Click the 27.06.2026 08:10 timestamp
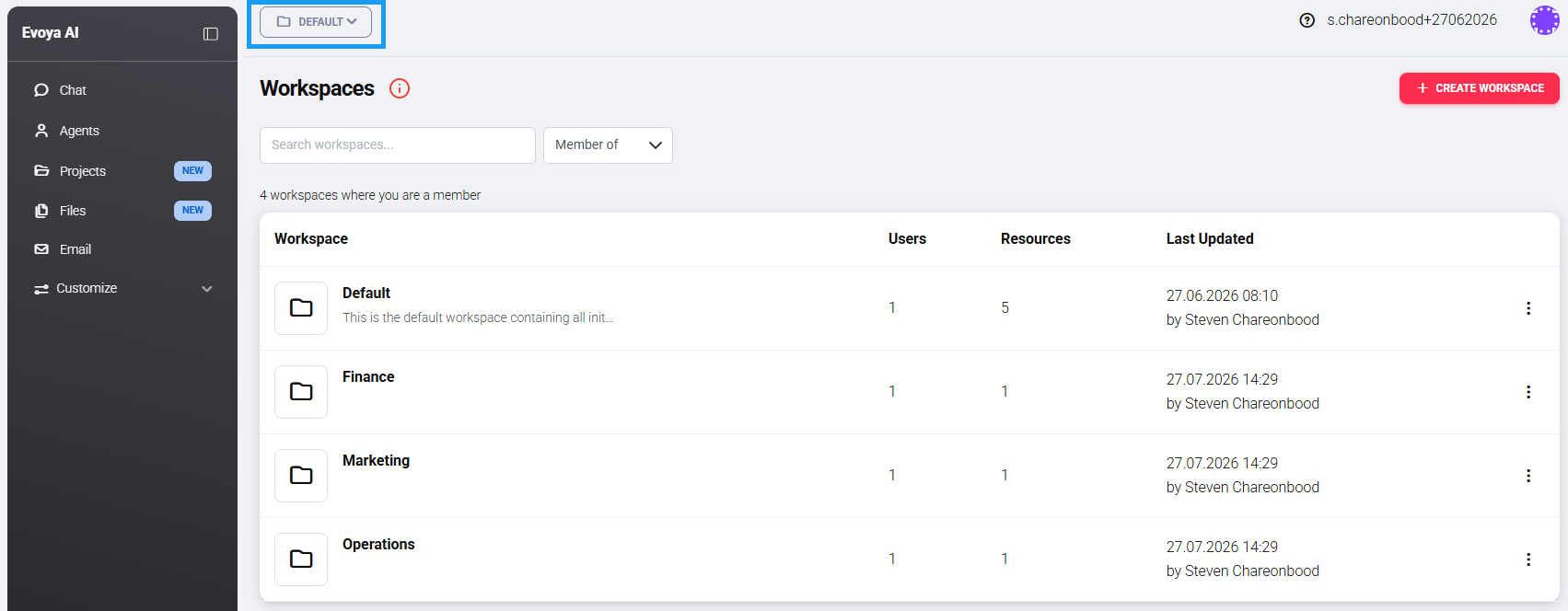This screenshot has width=1568, height=611. click(x=1222, y=296)
